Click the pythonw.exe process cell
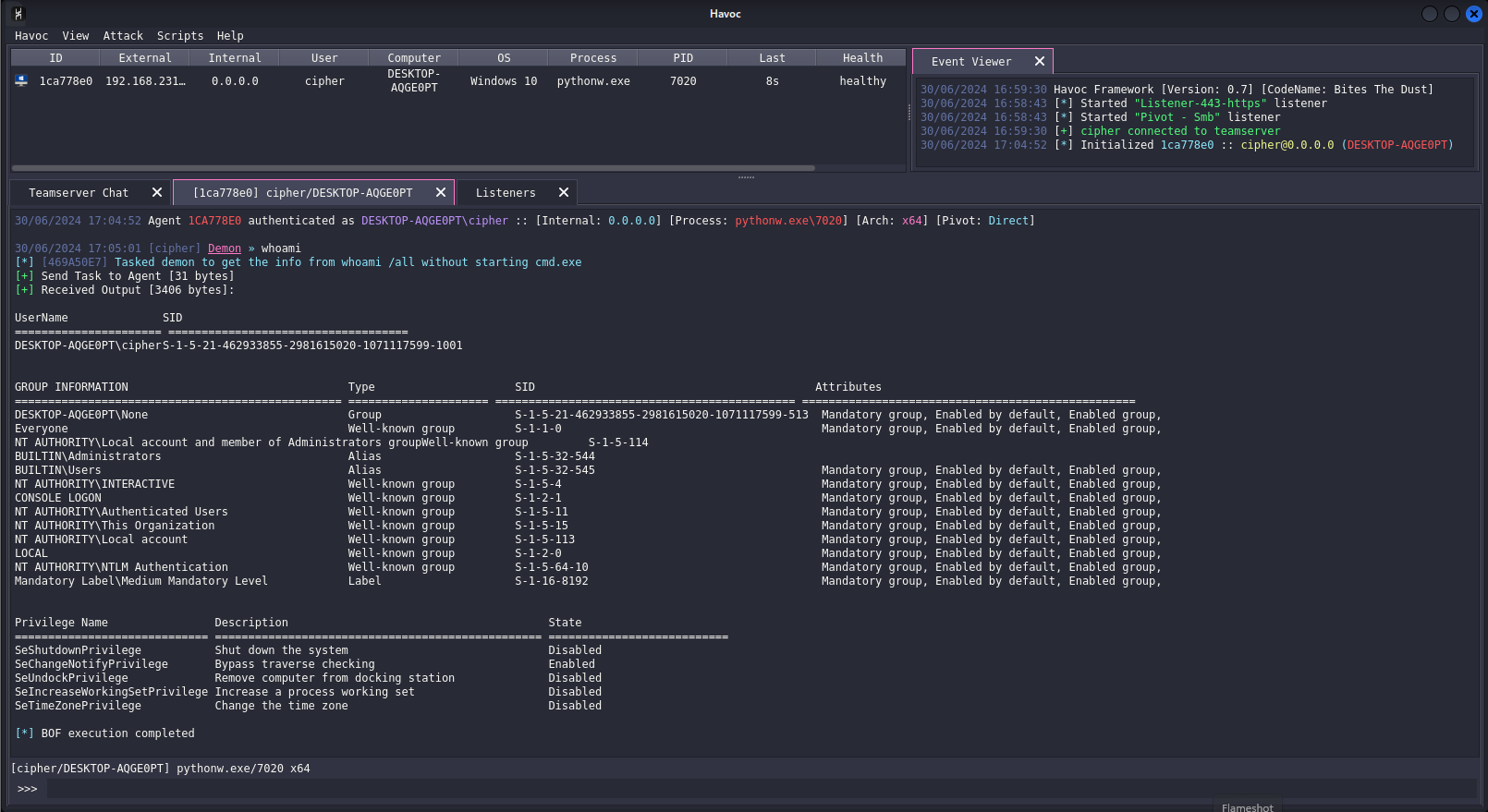This screenshot has height=812, width=1488. [593, 81]
